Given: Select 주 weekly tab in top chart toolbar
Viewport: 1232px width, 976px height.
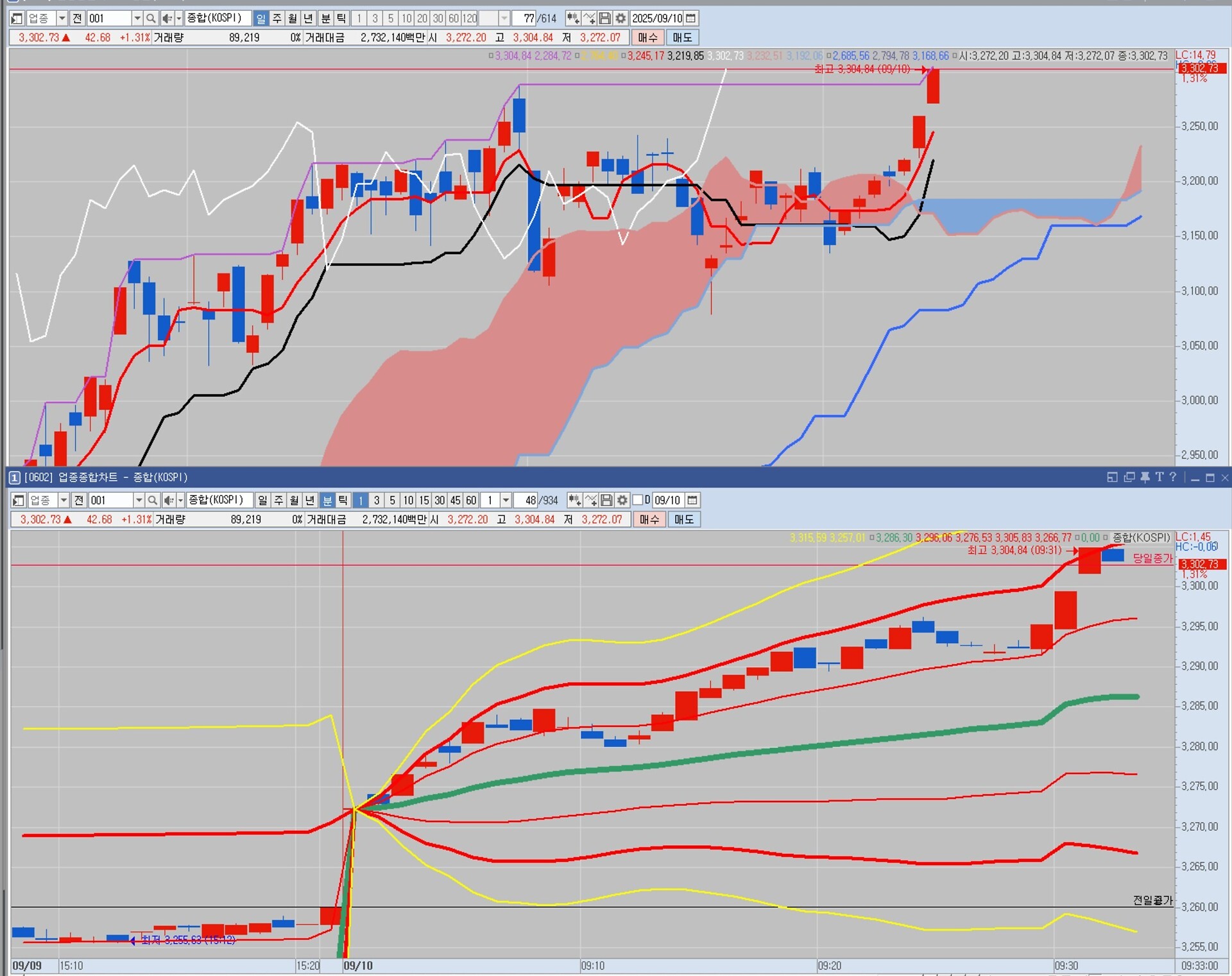Looking at the screenshot, I should pos(277,18).
